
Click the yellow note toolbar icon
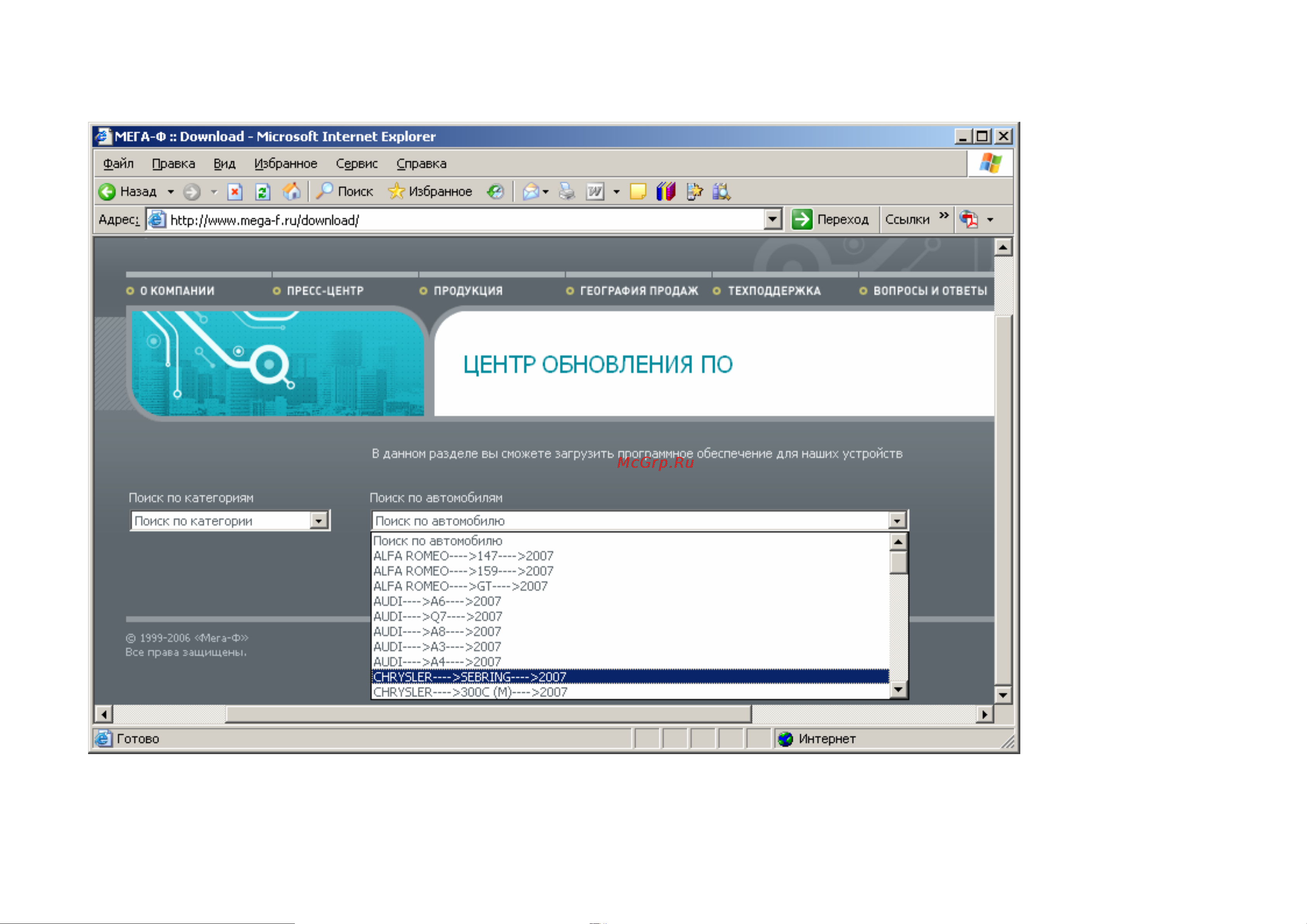[x=637, y=192]
